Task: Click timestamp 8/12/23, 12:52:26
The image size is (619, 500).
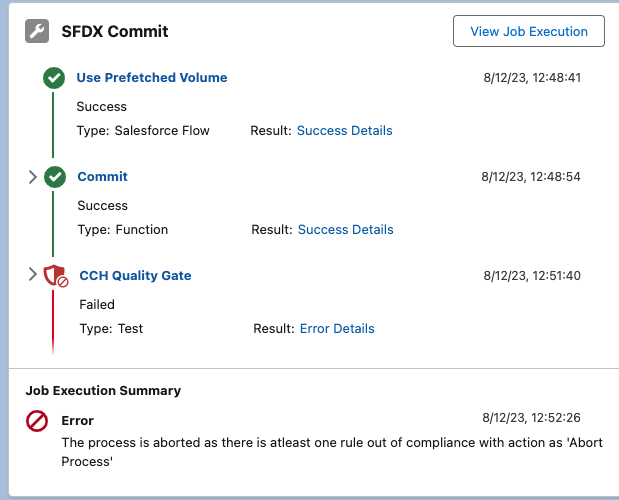Action: coord(531,418)
